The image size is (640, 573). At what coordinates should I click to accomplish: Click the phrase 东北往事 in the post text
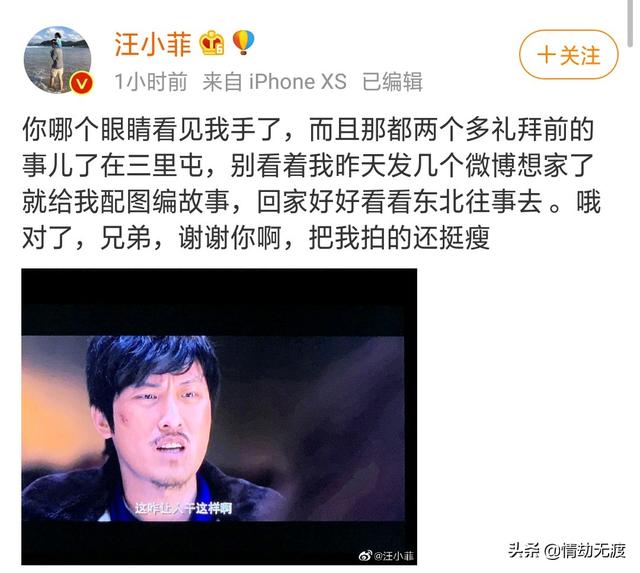coord(465,202)
